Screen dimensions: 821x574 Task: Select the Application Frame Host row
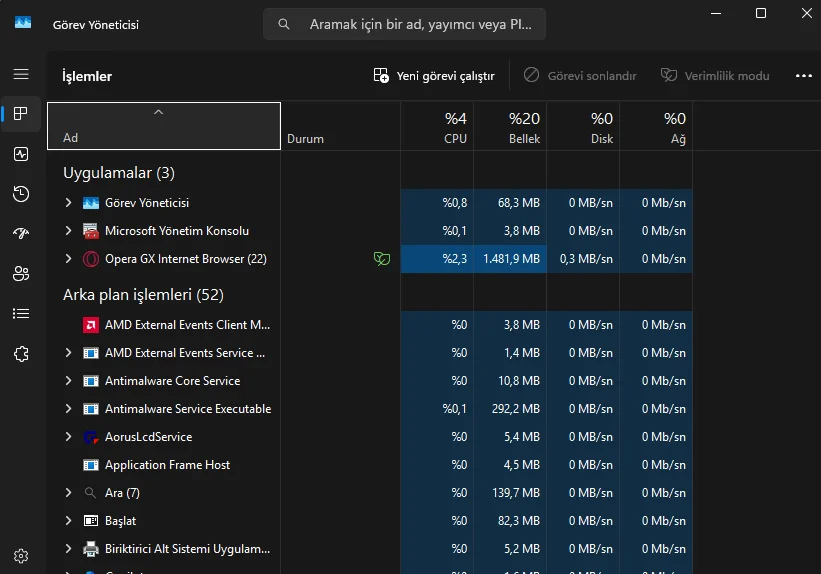(370, 465)
